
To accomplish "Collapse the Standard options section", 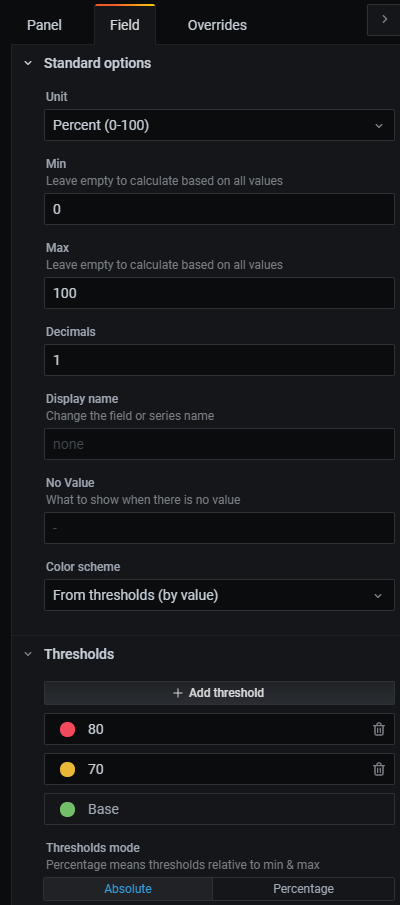I will (x=28, y=63).
